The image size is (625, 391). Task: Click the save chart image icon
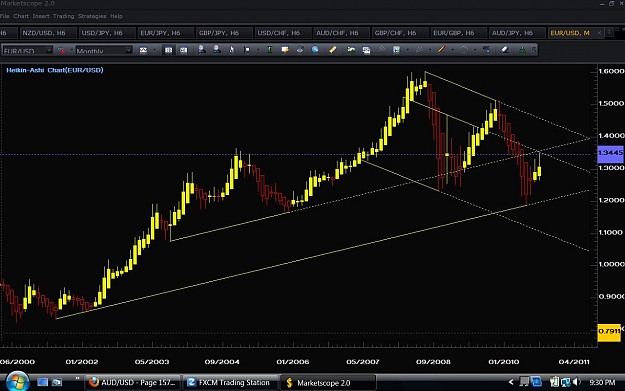point(366,50)
